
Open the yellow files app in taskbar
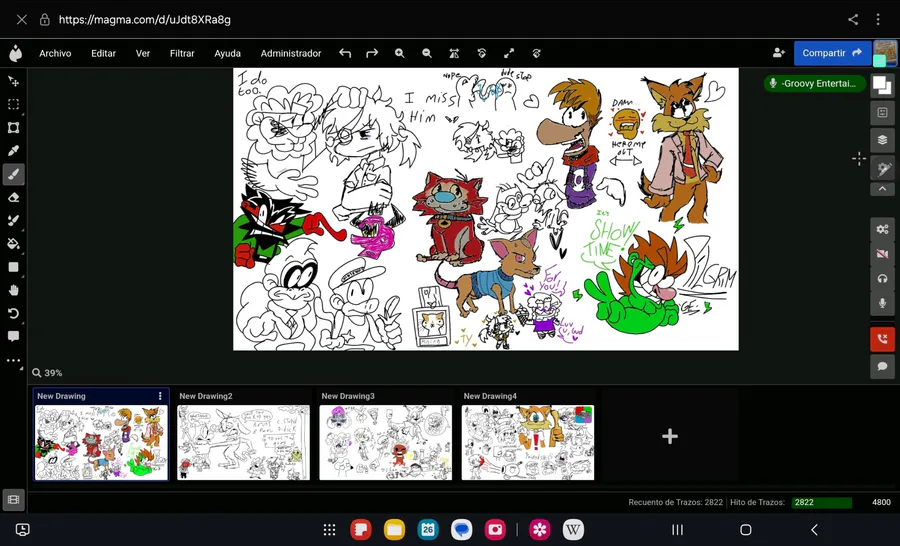pyautogui.click(x=394, y=529)
